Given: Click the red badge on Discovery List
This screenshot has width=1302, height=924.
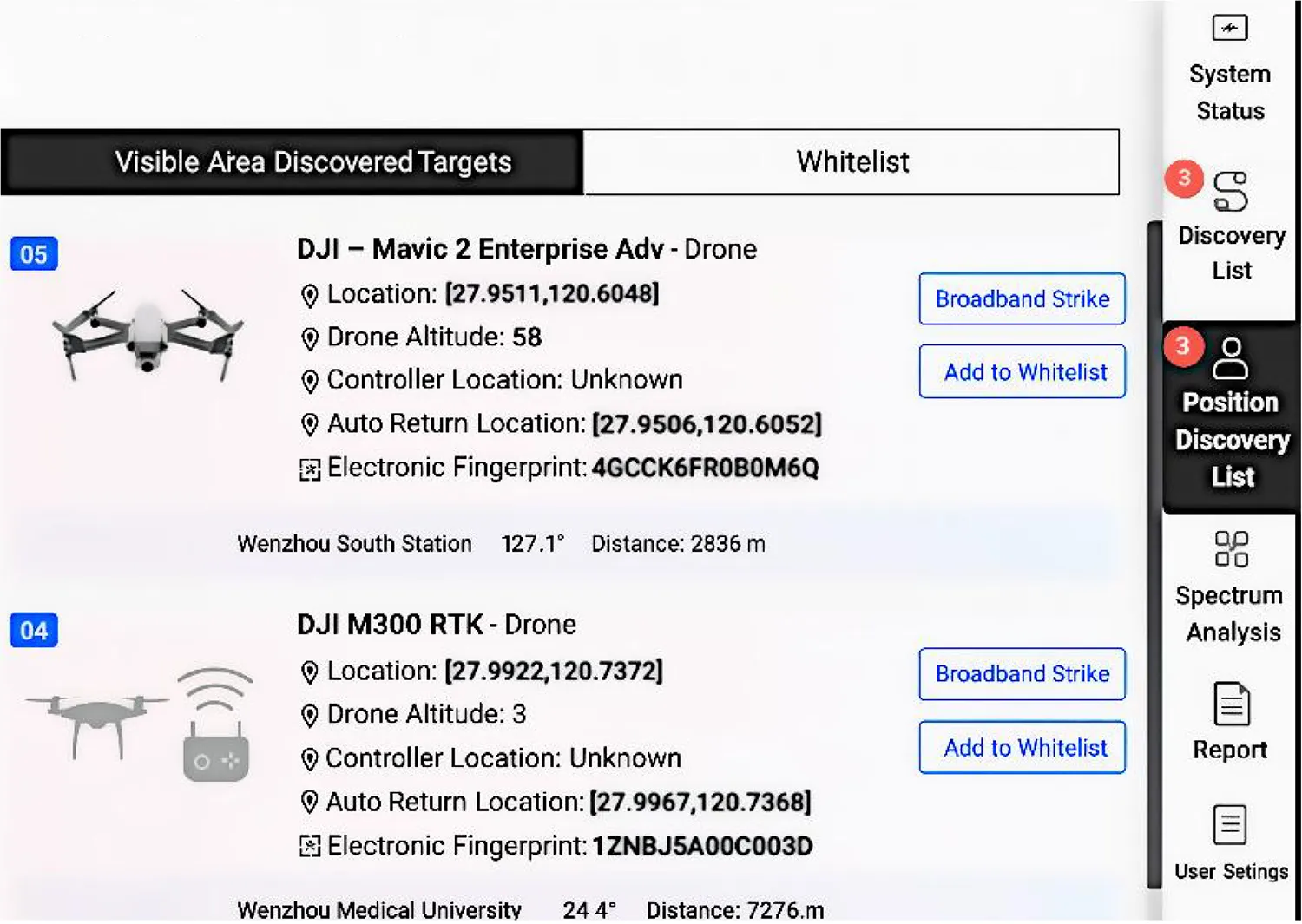Looking at the screenshot, I should tap(1184, 178).
